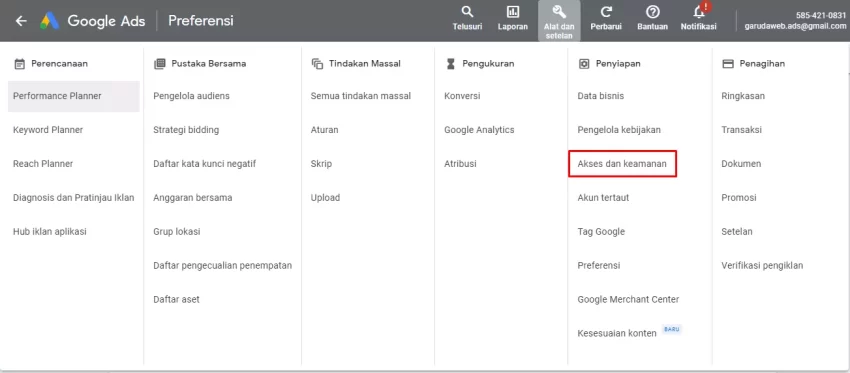Open Promosi under Penagihan
The image size is (850, 373).
coord(739,198)
